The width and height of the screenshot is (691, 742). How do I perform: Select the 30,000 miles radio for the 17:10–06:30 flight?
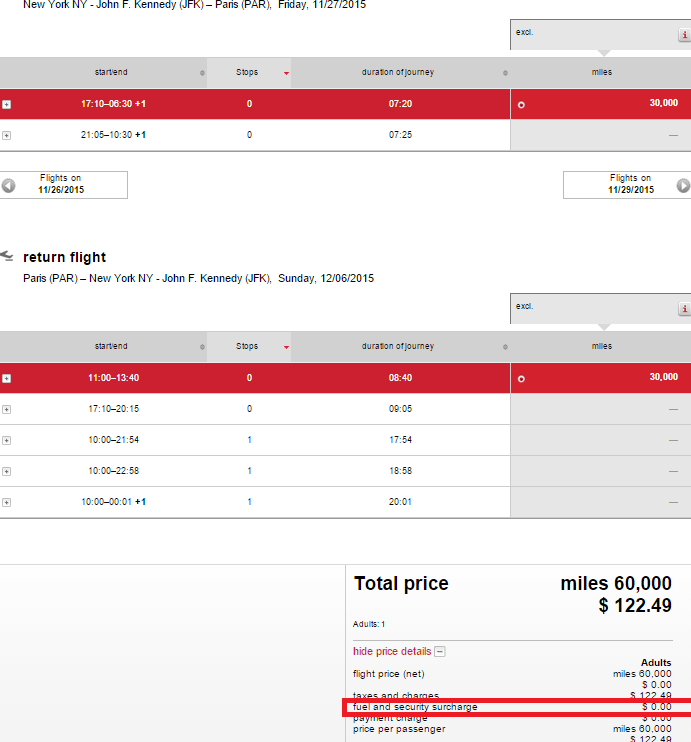point(521,105)
